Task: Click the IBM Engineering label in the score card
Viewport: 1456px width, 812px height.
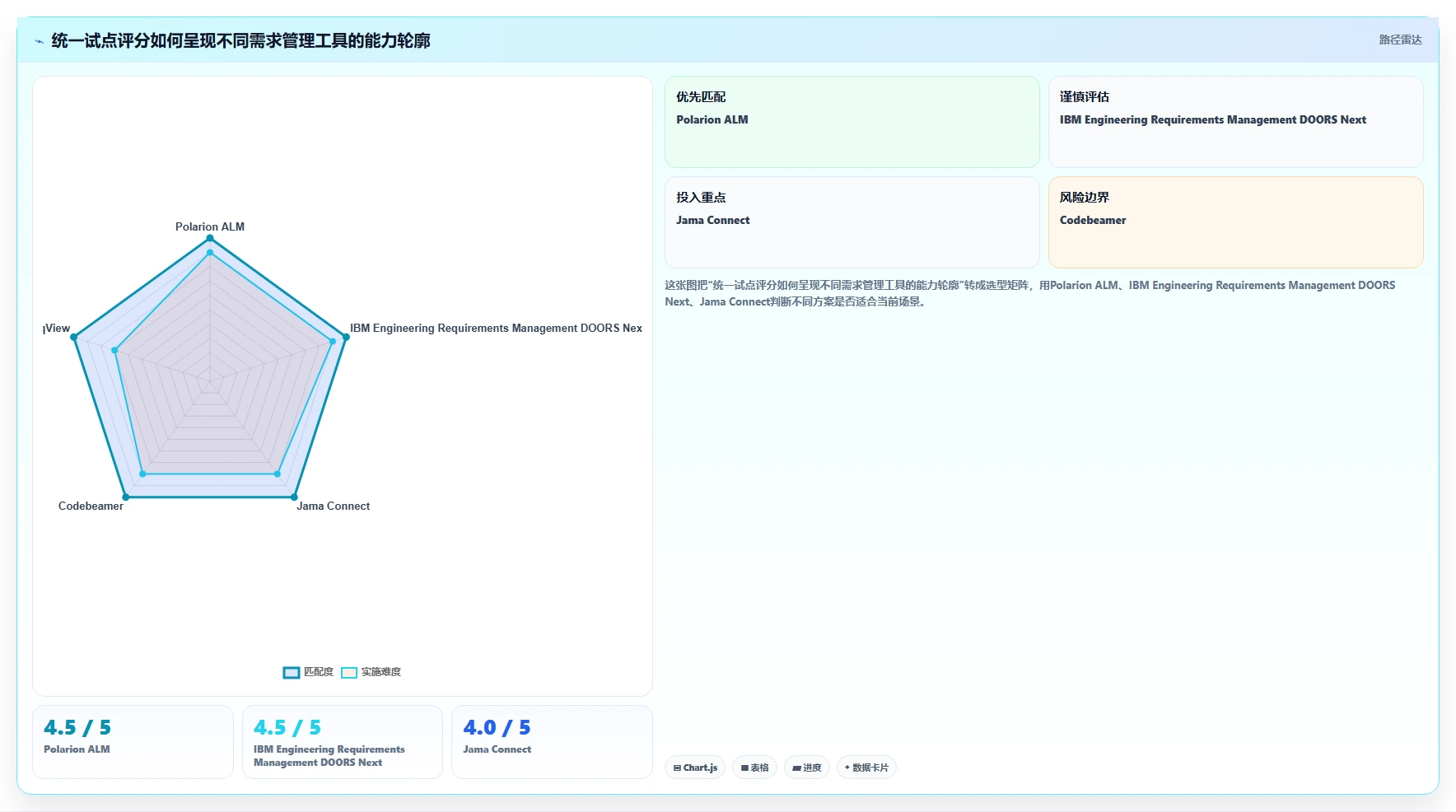Action: (329, 756)
